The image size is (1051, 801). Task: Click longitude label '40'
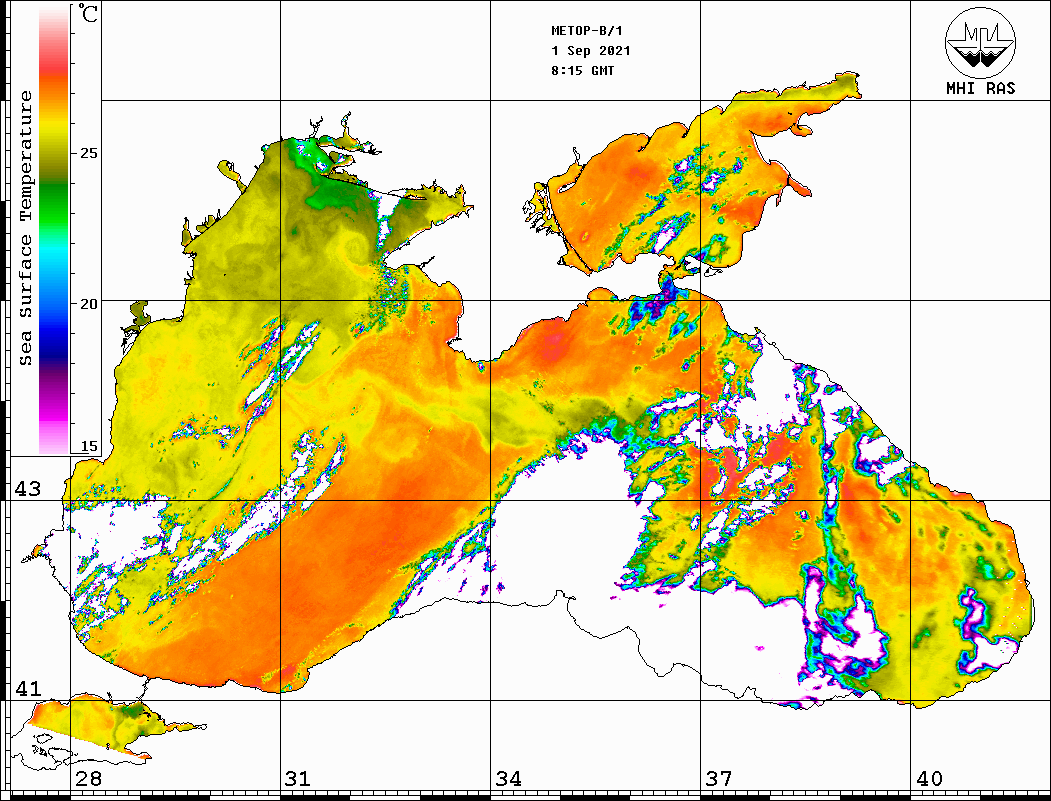[x=929, y=779]
